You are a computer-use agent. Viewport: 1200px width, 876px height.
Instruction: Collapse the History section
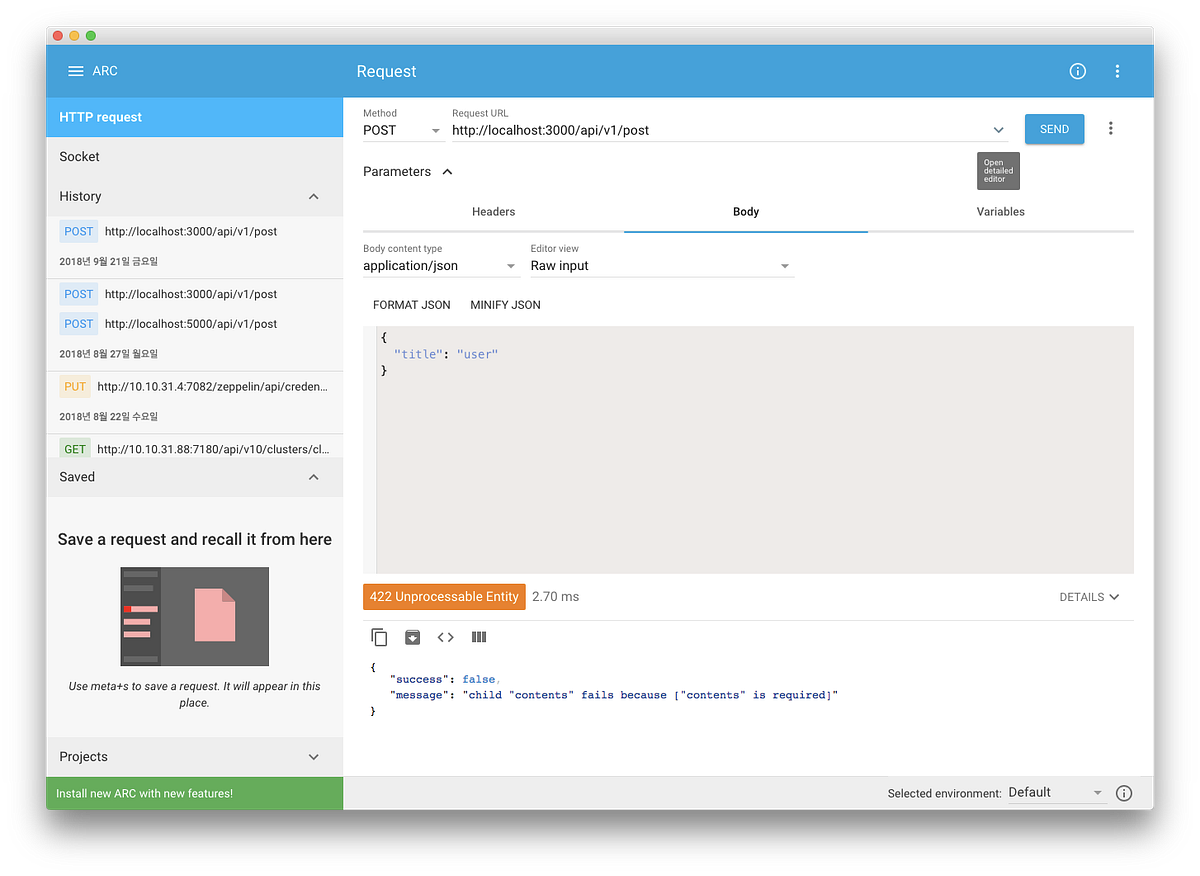(313, 196)
